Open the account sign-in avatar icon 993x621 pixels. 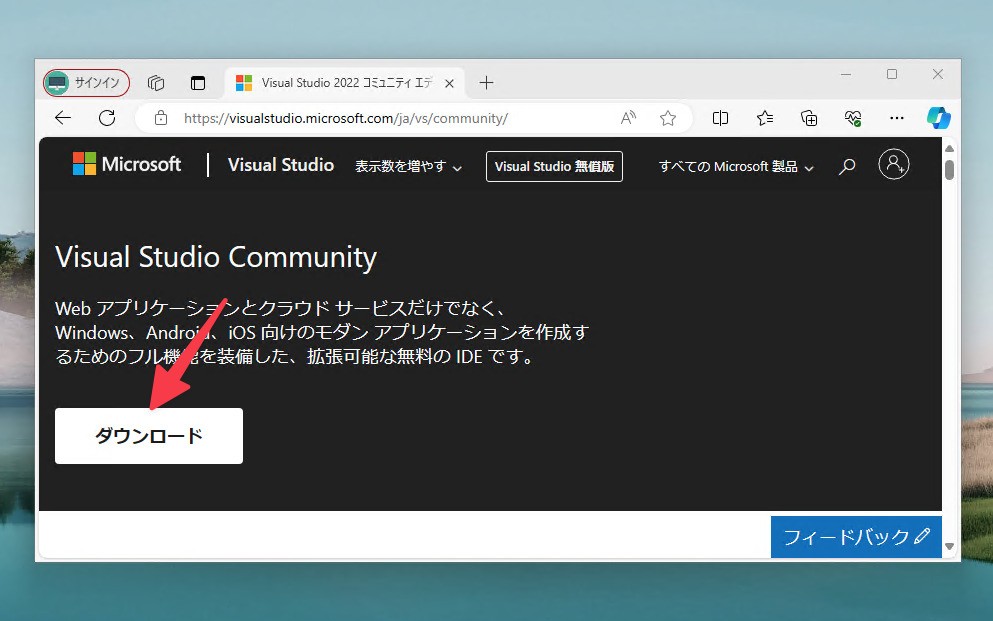coord(894,165)
